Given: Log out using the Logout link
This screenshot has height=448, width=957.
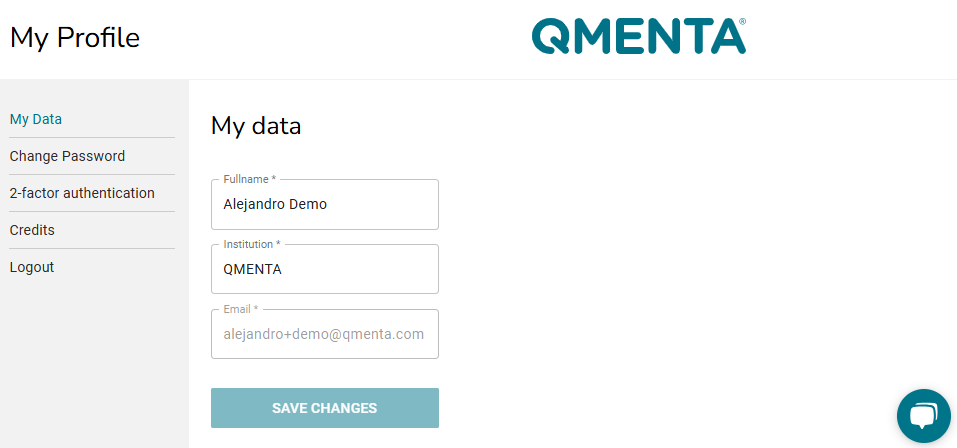Looking at the screenshot, I should click(x=32, y=267).
